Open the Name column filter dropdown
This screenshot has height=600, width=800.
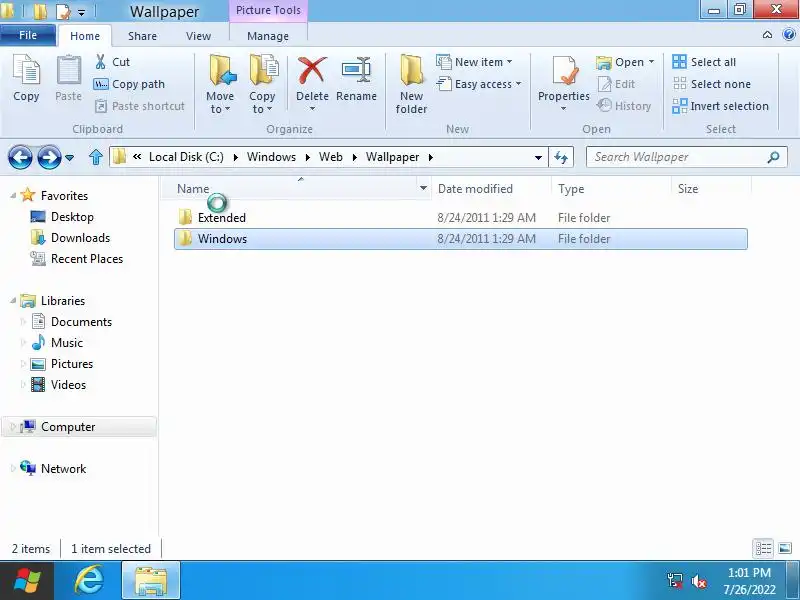[423, 189]
